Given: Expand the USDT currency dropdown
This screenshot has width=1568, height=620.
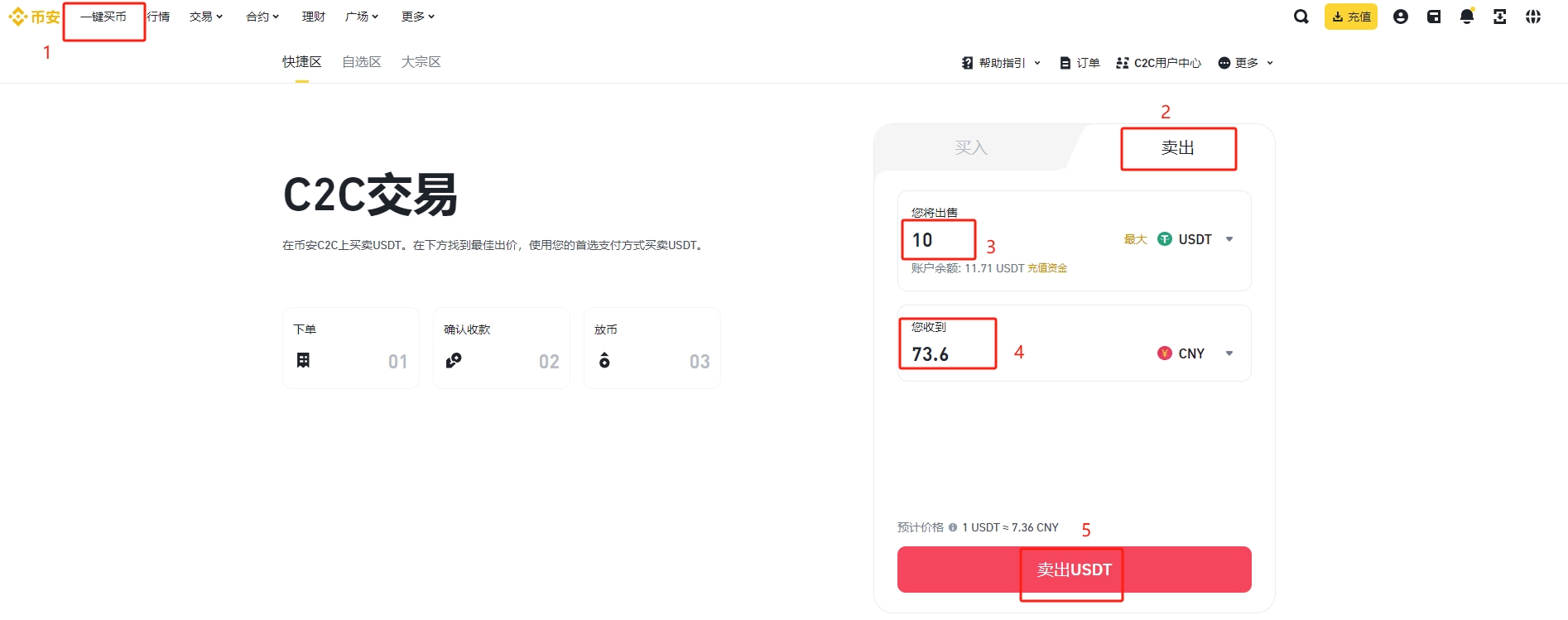Looking at the screenshot, I should (1229, 239).
